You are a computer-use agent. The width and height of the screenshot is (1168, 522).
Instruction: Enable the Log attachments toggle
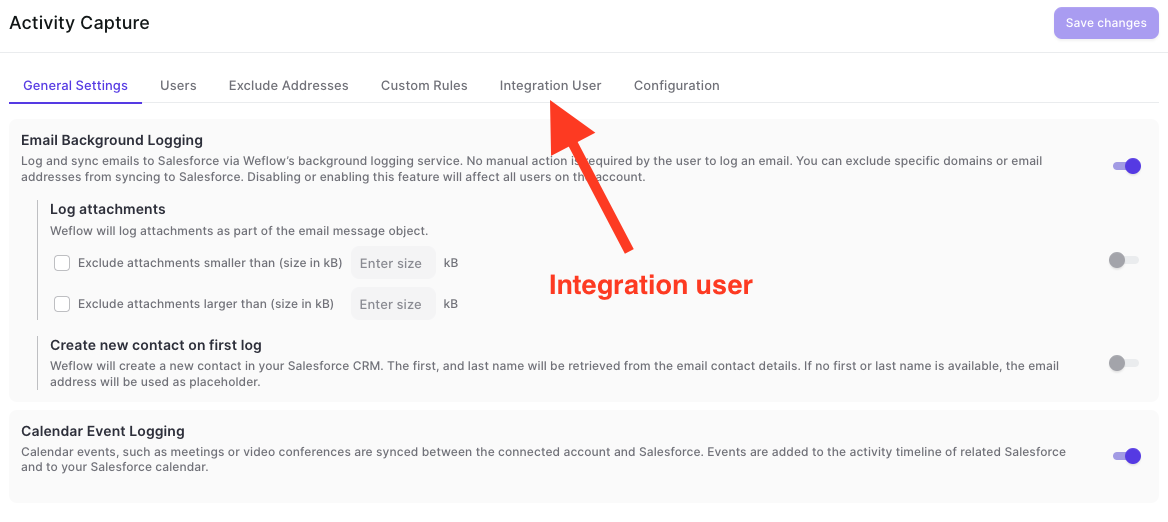pyautogui.click(x=1124, y=260)
